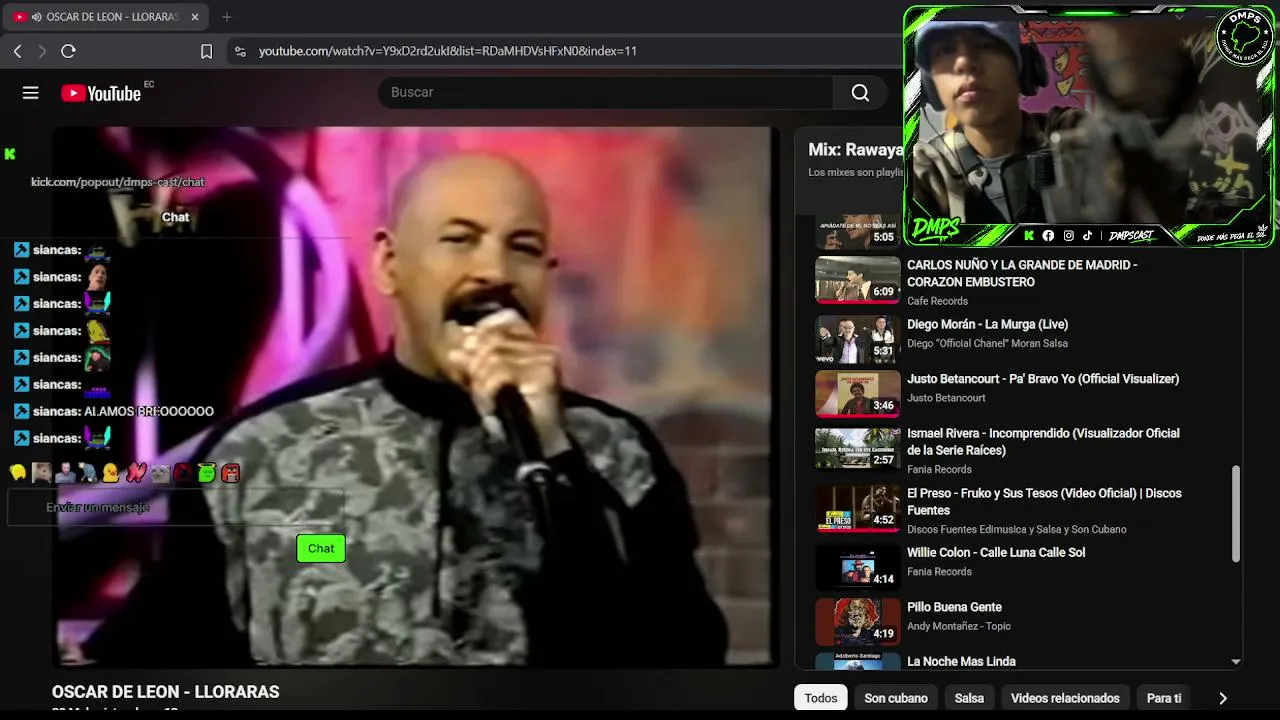Select the Videos relacionados chip
This screenshot has height=720, width=1280.
pyautogui.click(x=1065, y=698)
